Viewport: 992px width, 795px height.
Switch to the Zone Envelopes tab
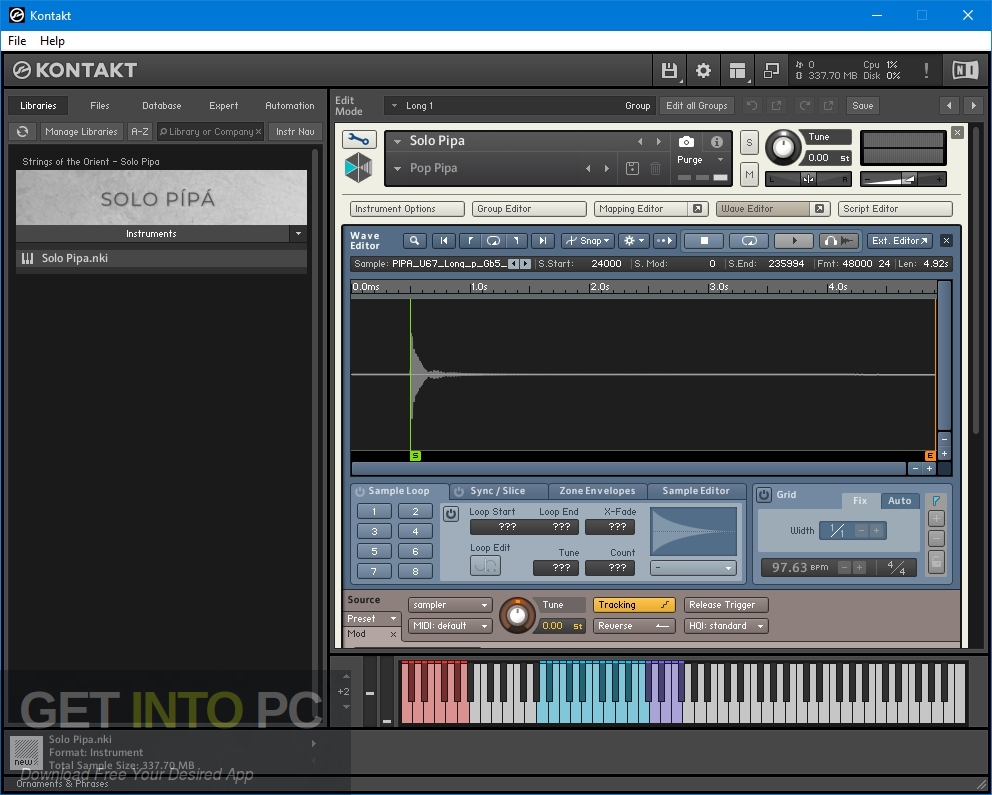[597, 491]
